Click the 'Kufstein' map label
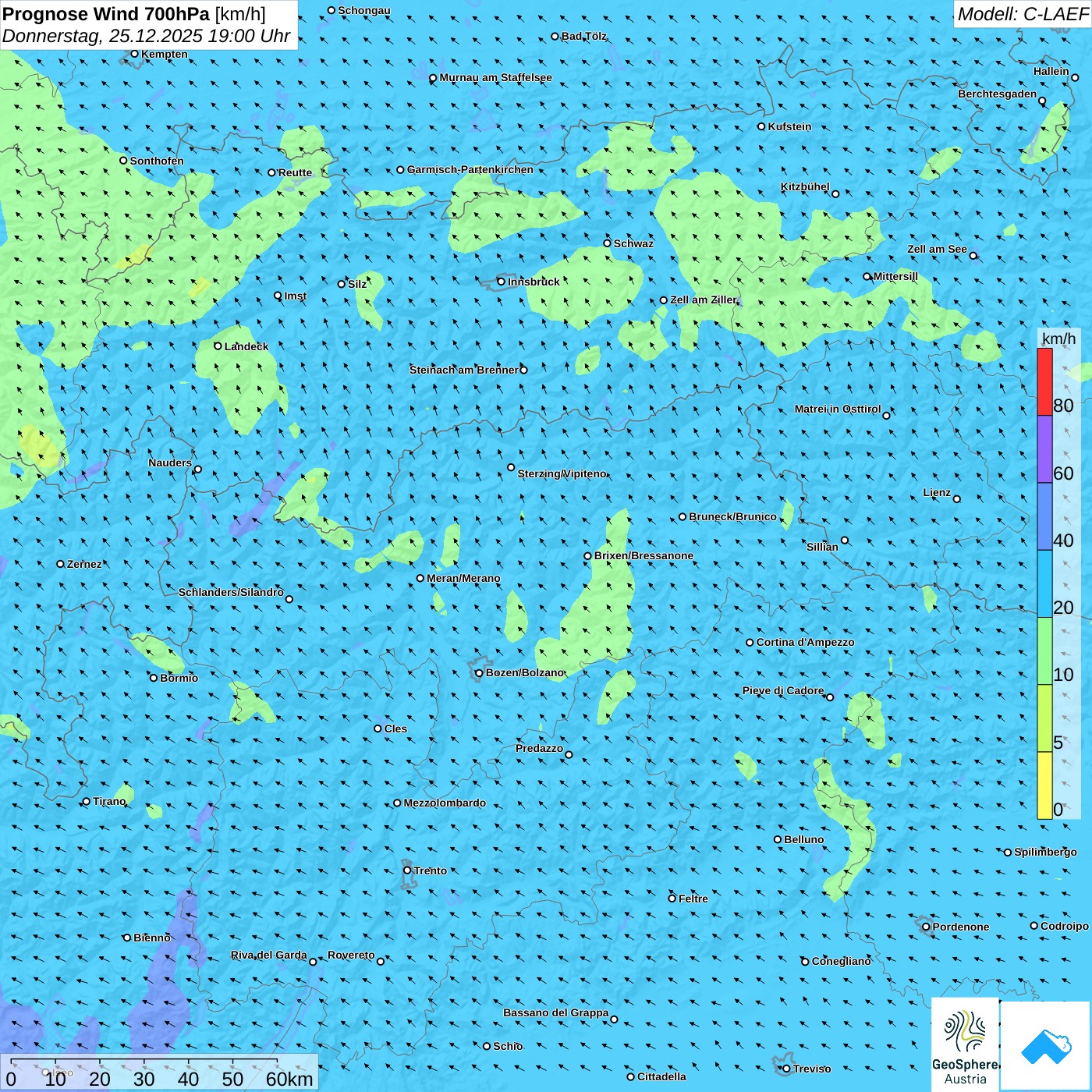1092x1092 pixels. (x=789, y=126)
